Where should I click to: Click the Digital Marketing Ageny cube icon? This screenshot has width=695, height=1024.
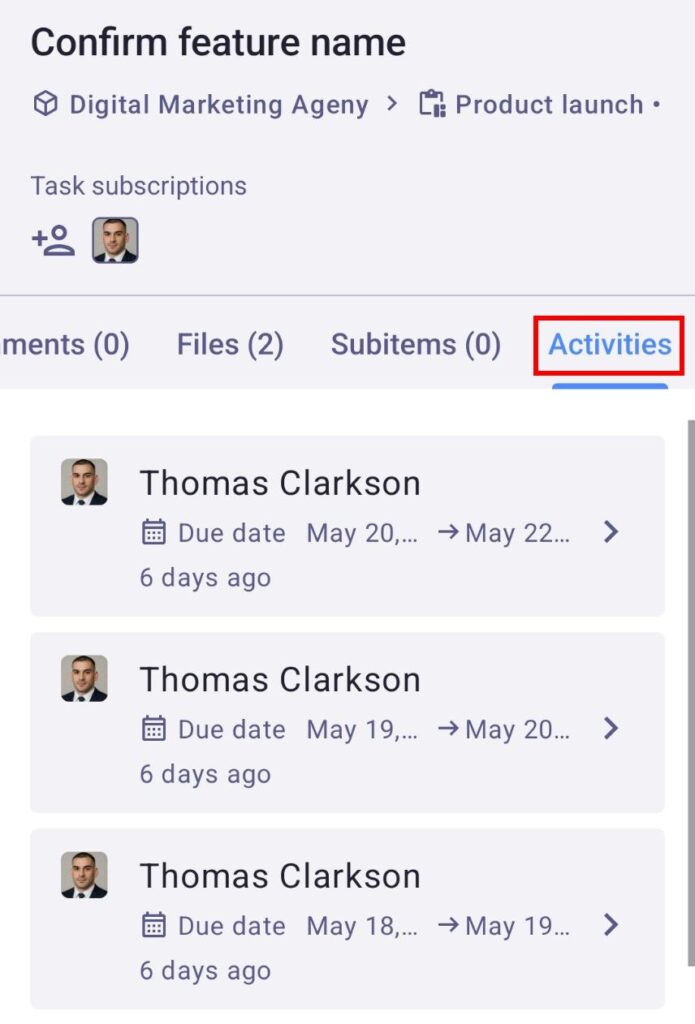pyautogui.click(x=45, y=104)
